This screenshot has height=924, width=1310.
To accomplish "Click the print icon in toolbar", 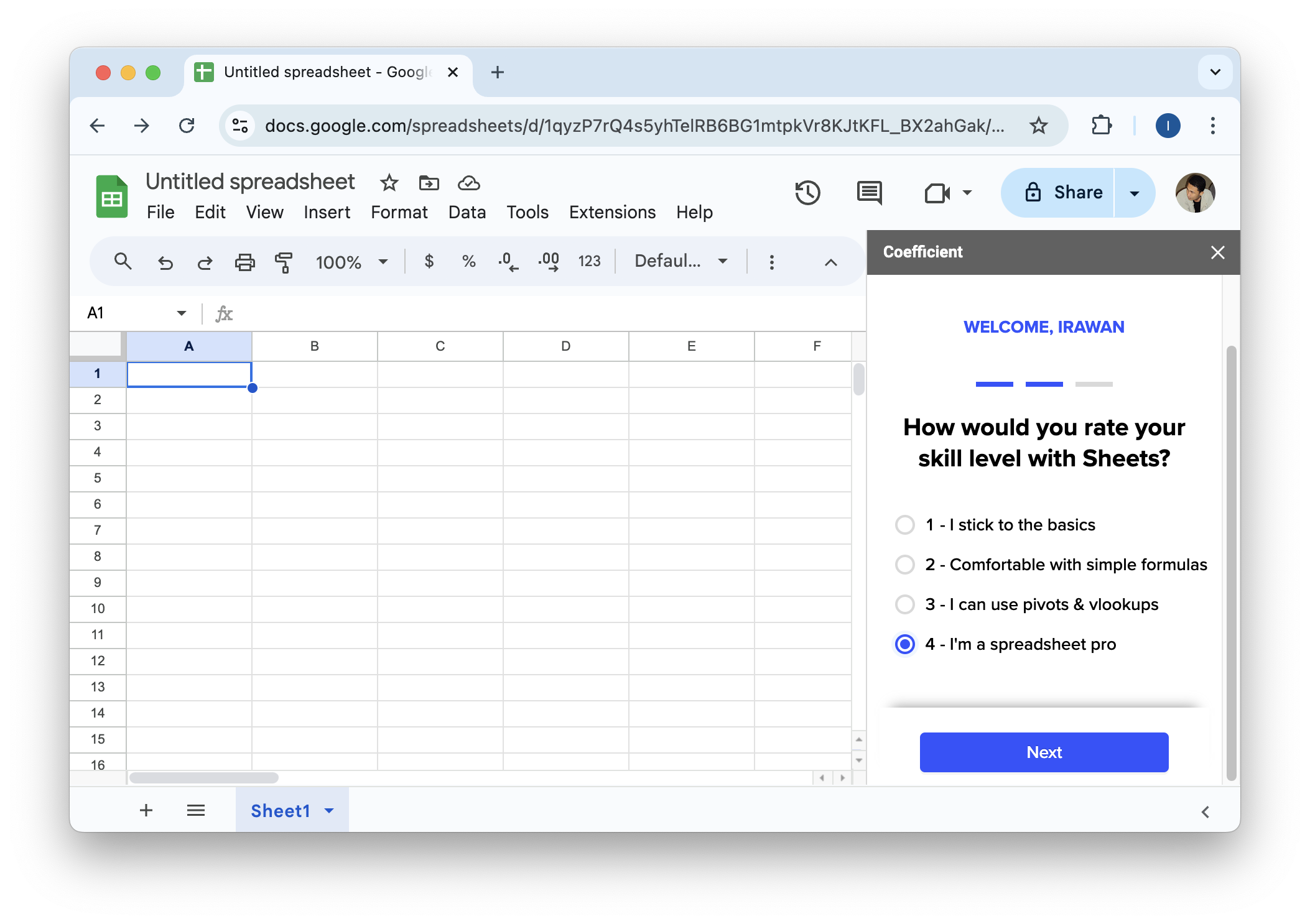I will click(x=244, y=262).
